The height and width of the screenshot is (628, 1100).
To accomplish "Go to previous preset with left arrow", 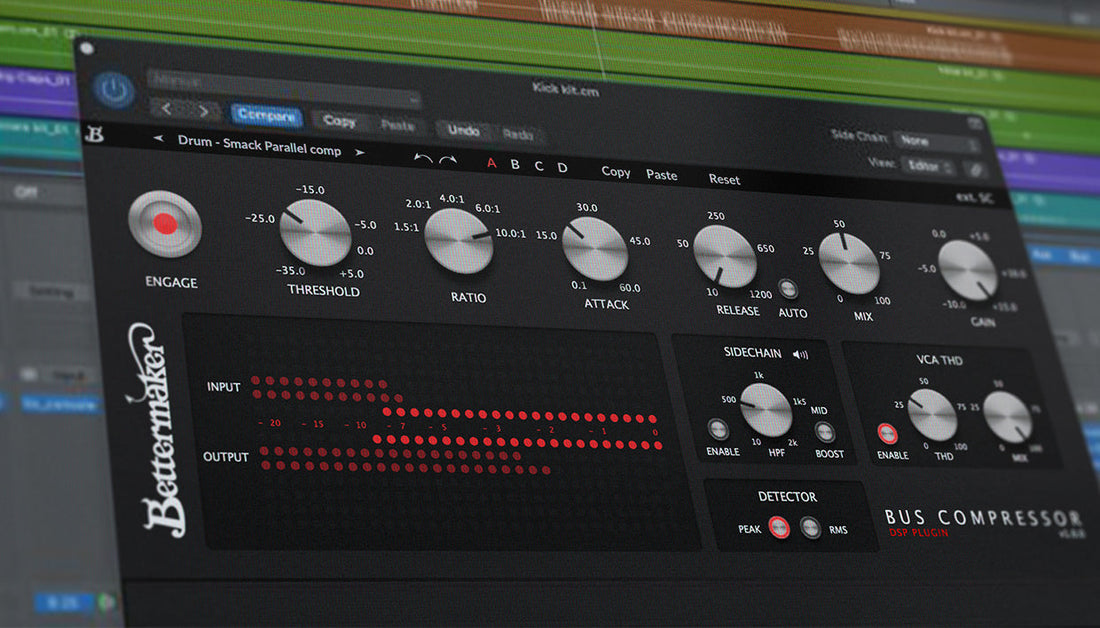I will pos(159,139).
